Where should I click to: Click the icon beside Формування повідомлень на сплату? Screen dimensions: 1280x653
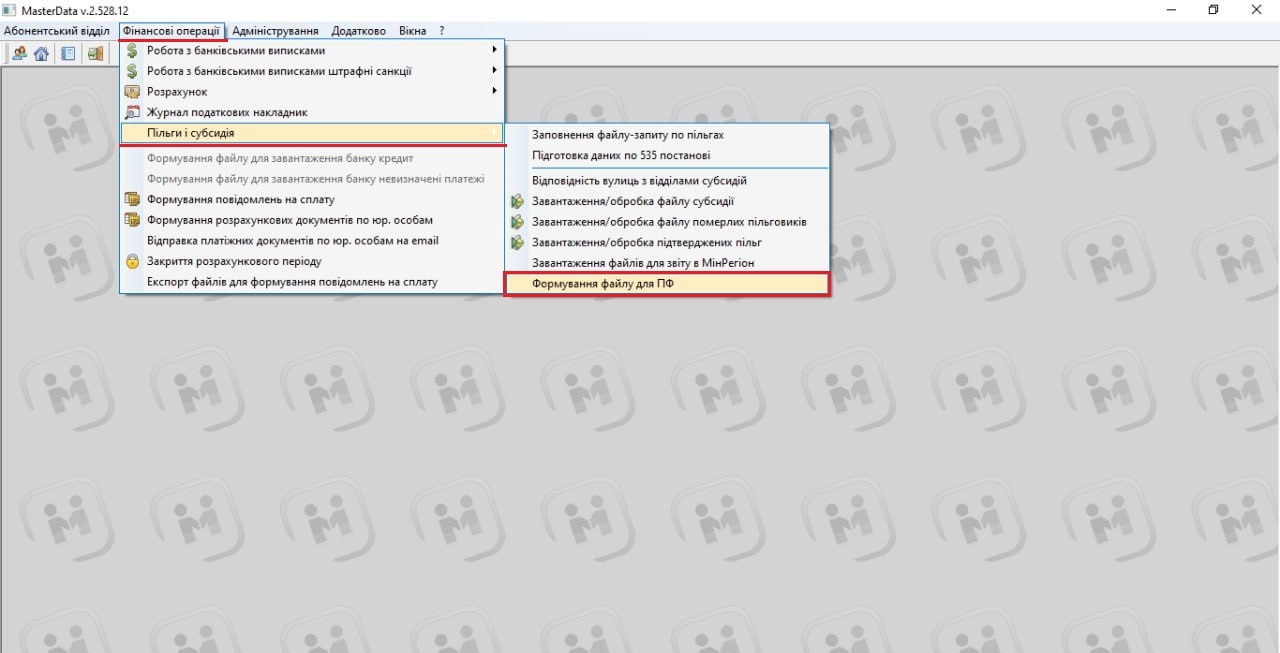click(x=132, y=200)
